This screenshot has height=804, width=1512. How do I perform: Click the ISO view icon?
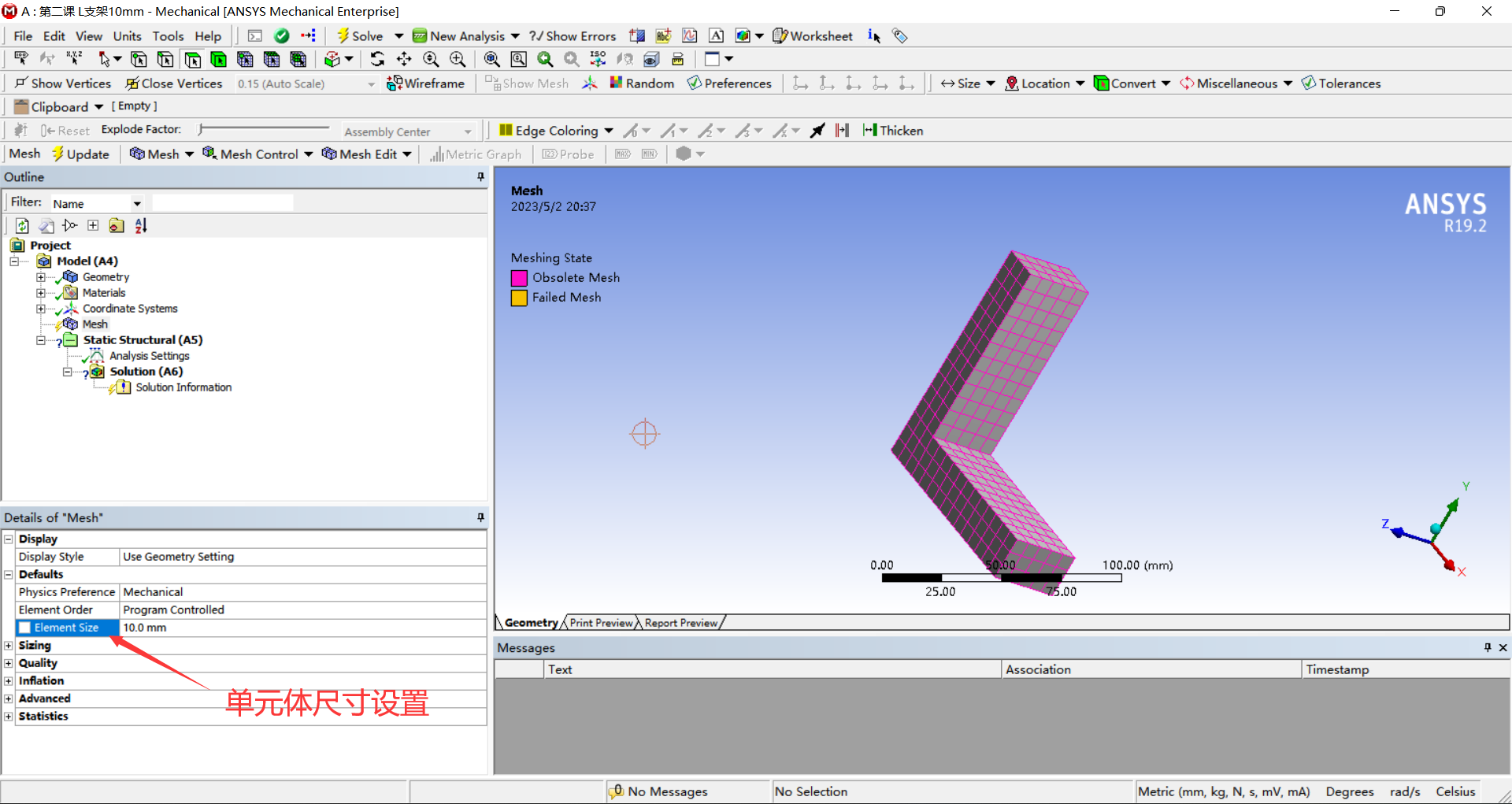(x=598, y=59)
